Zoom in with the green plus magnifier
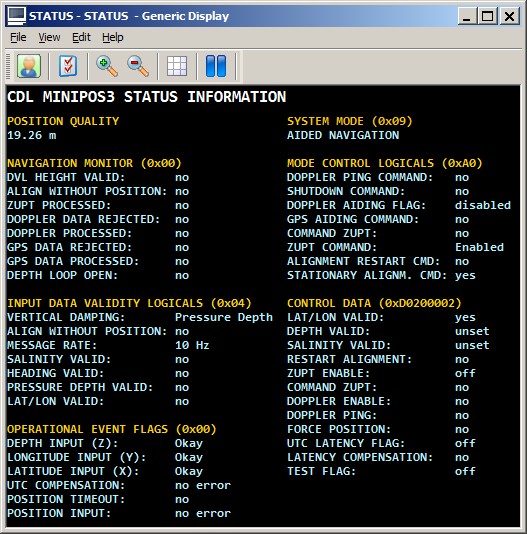This screenshot has width=527, height=534. click(107, 66)
